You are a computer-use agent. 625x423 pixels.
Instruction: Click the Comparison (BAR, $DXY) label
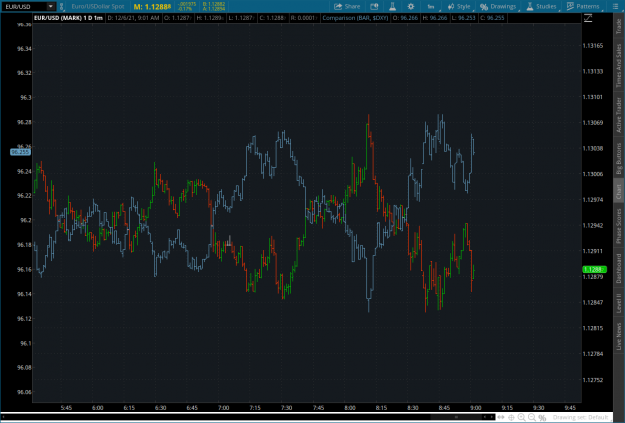[355, 18]
